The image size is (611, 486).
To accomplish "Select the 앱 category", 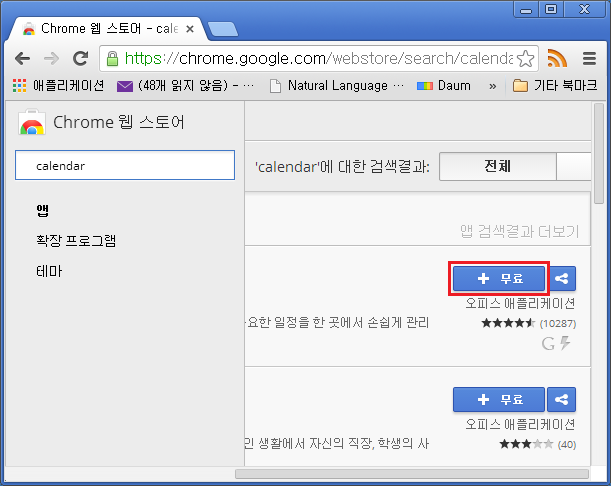I will (x=42, y=210).
